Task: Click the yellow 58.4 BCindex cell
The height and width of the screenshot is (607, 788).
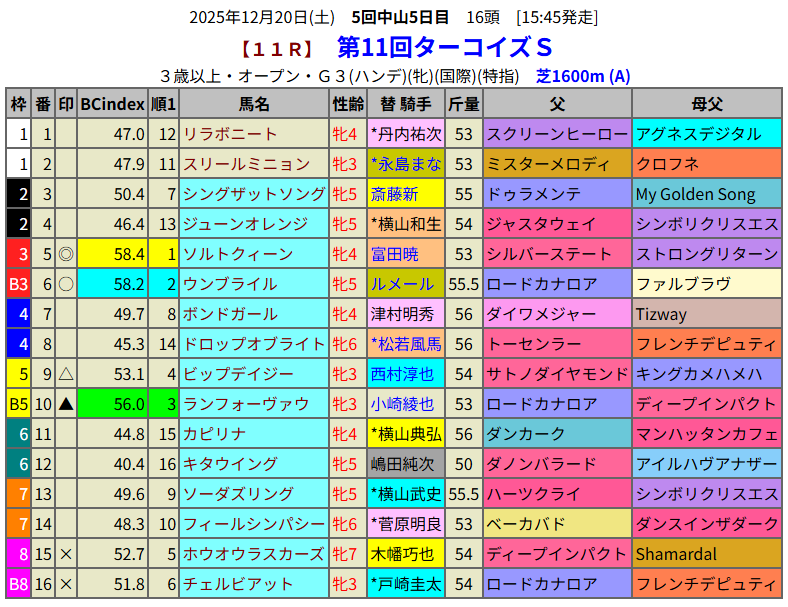Action: (113, 254)
